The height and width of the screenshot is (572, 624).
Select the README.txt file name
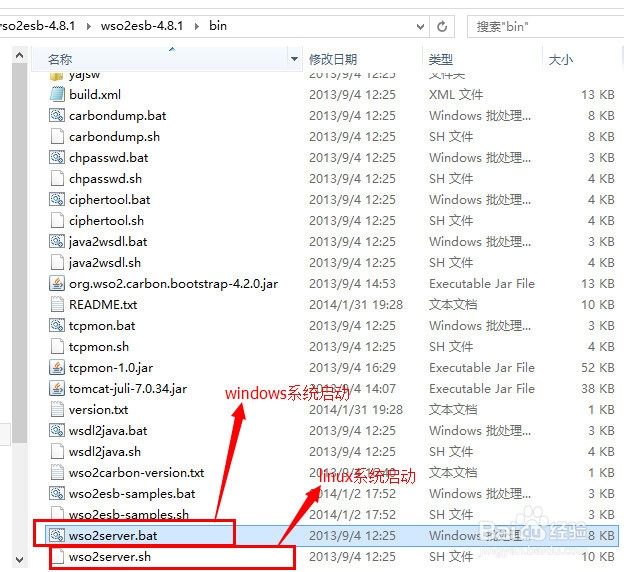[103, 305]
